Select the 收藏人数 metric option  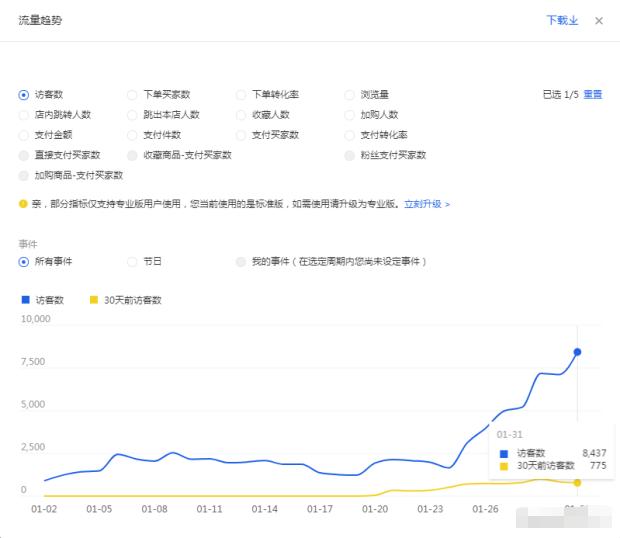(241, 115)
